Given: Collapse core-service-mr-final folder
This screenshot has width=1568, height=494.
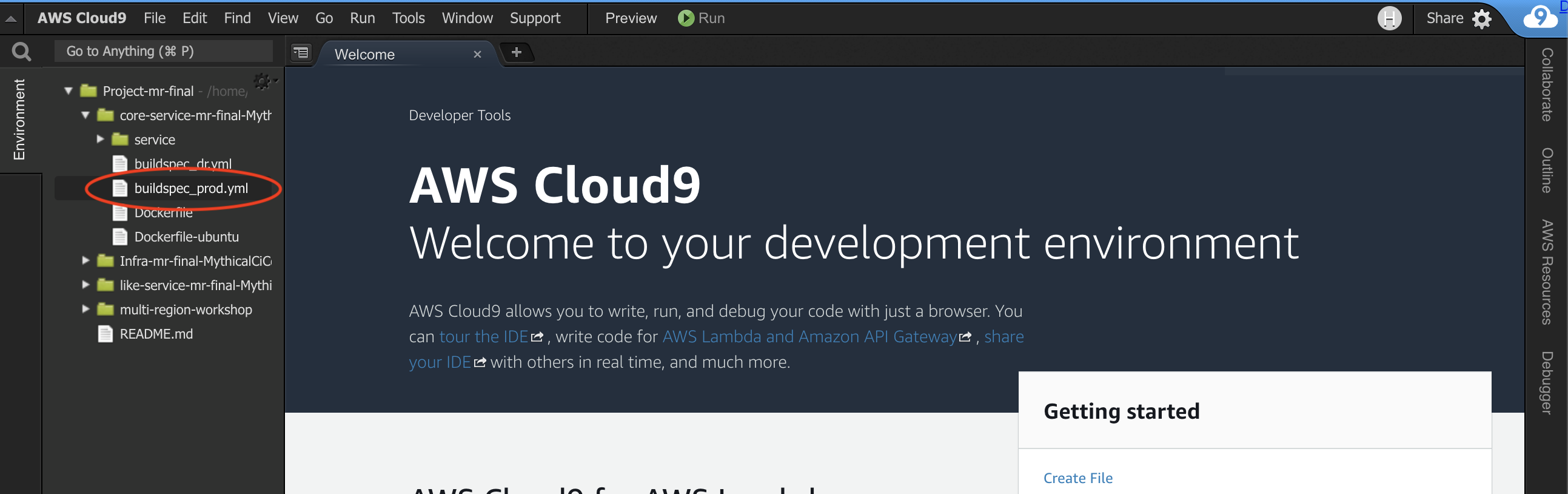Looking at the screenshot, I should [x=85, y=115].
